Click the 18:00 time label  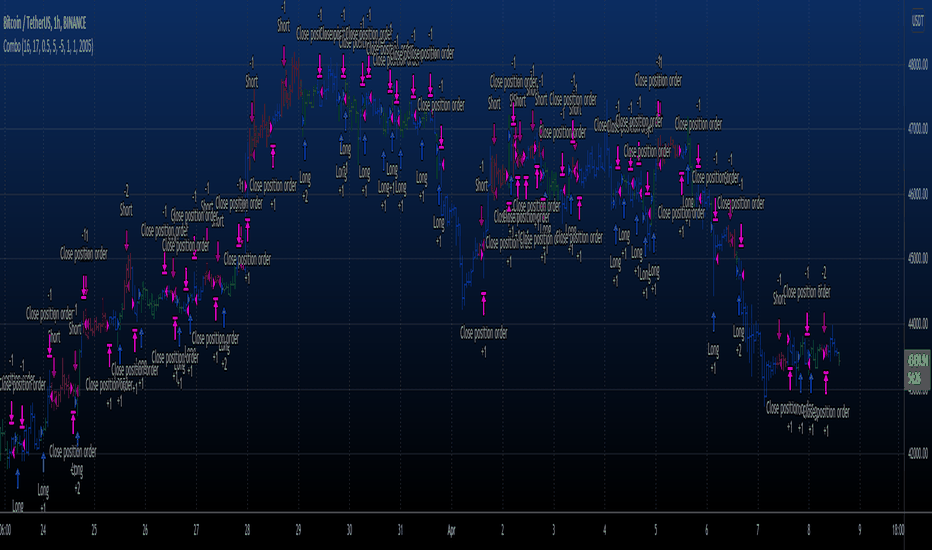tap(898, 530)
